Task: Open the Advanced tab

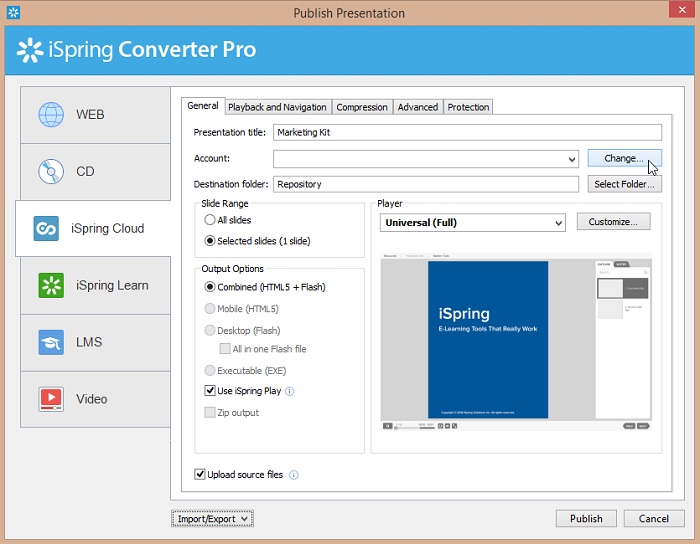Action: 418,107
